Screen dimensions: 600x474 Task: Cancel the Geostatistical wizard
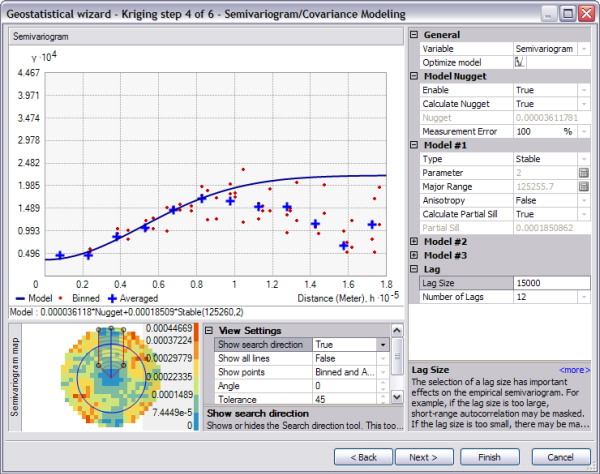coord(561,457)
